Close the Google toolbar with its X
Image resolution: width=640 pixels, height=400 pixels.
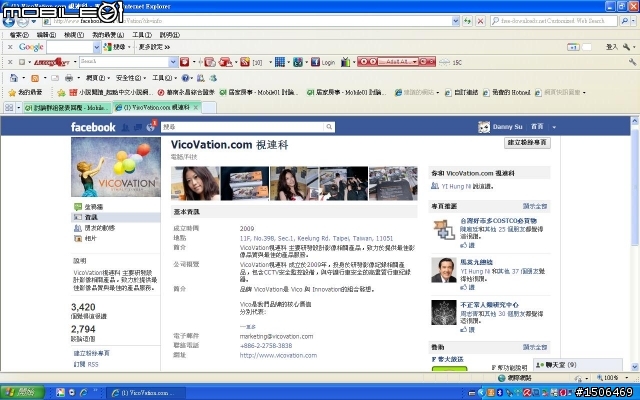(10, 47)
